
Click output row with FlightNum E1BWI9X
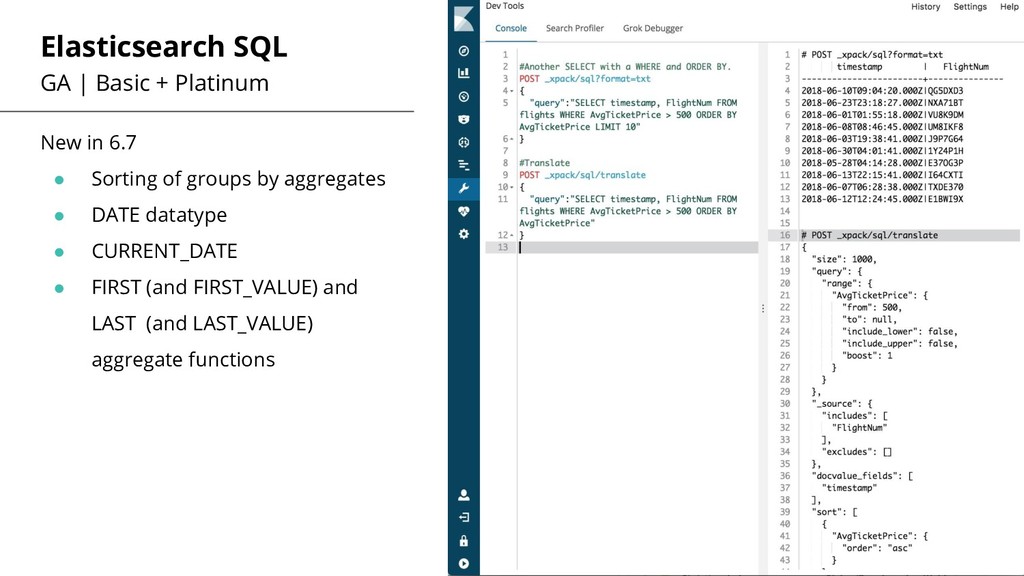[x=882, y=199]
